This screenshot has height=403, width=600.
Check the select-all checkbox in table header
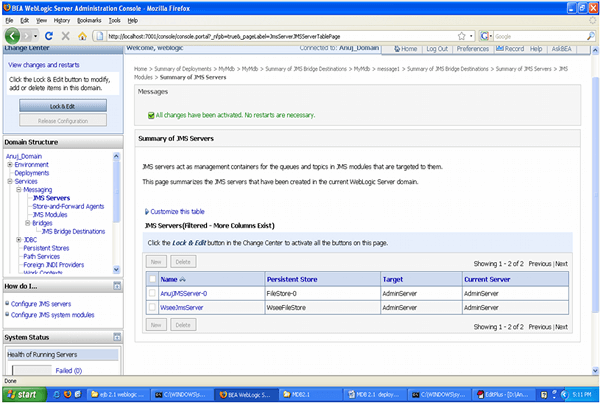(152, 279)
